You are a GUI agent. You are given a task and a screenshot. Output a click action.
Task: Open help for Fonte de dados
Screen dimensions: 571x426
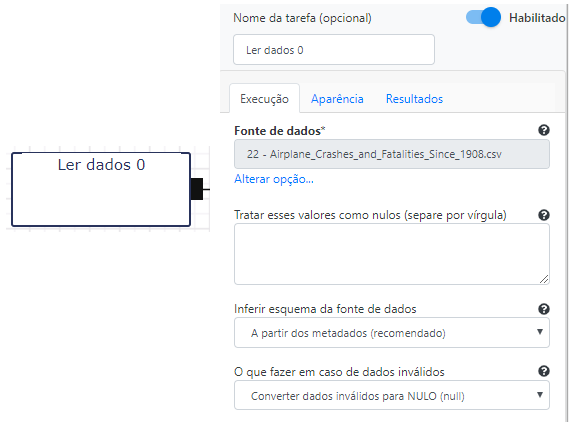click(x=544, y=130)
